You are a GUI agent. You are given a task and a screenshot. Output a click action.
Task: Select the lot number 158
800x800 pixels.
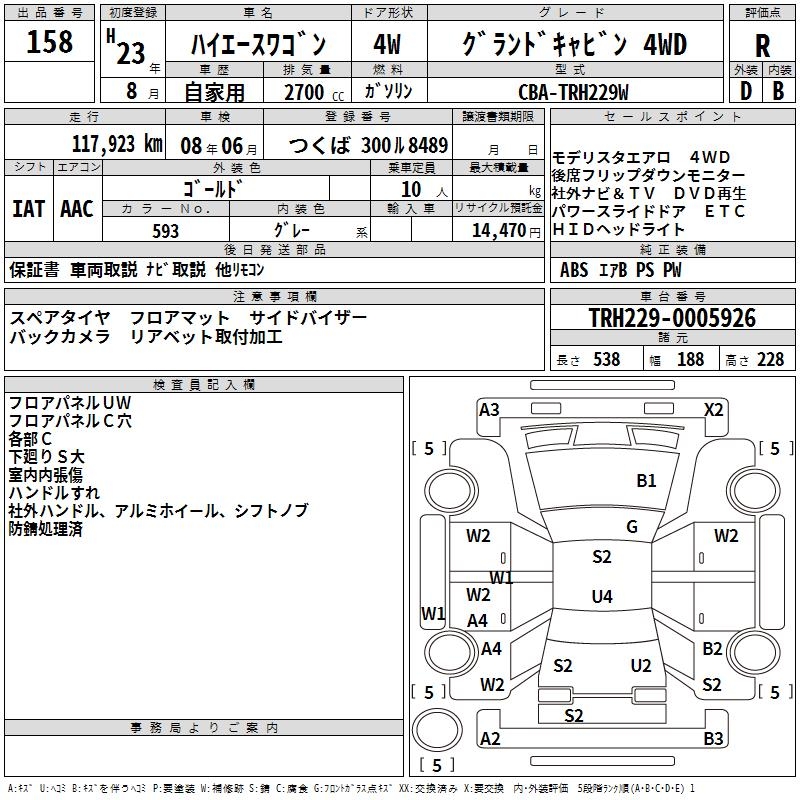click(x=49, y=42)
